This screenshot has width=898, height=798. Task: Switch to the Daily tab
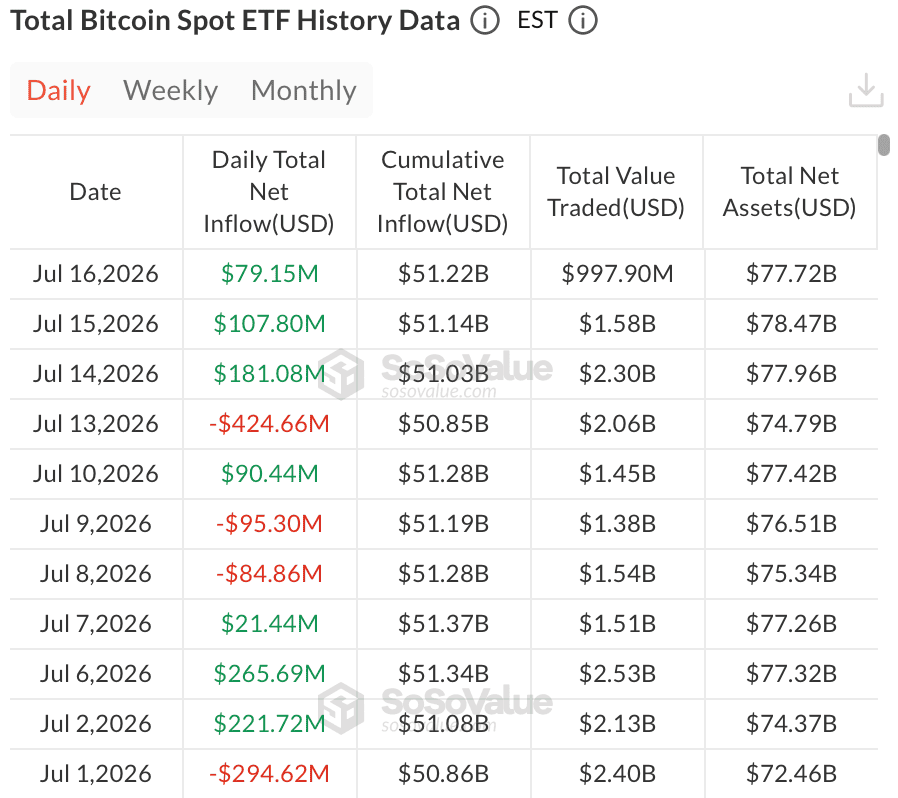(58, 91)
